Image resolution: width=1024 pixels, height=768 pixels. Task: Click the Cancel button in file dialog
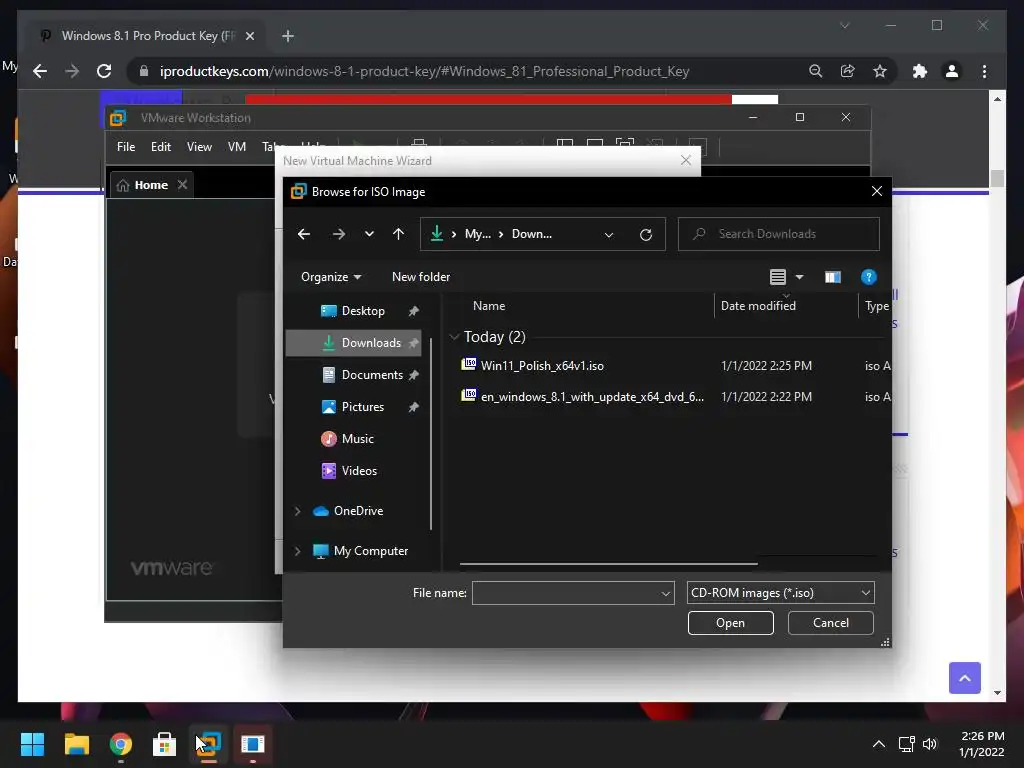click(x=831, y=623)
